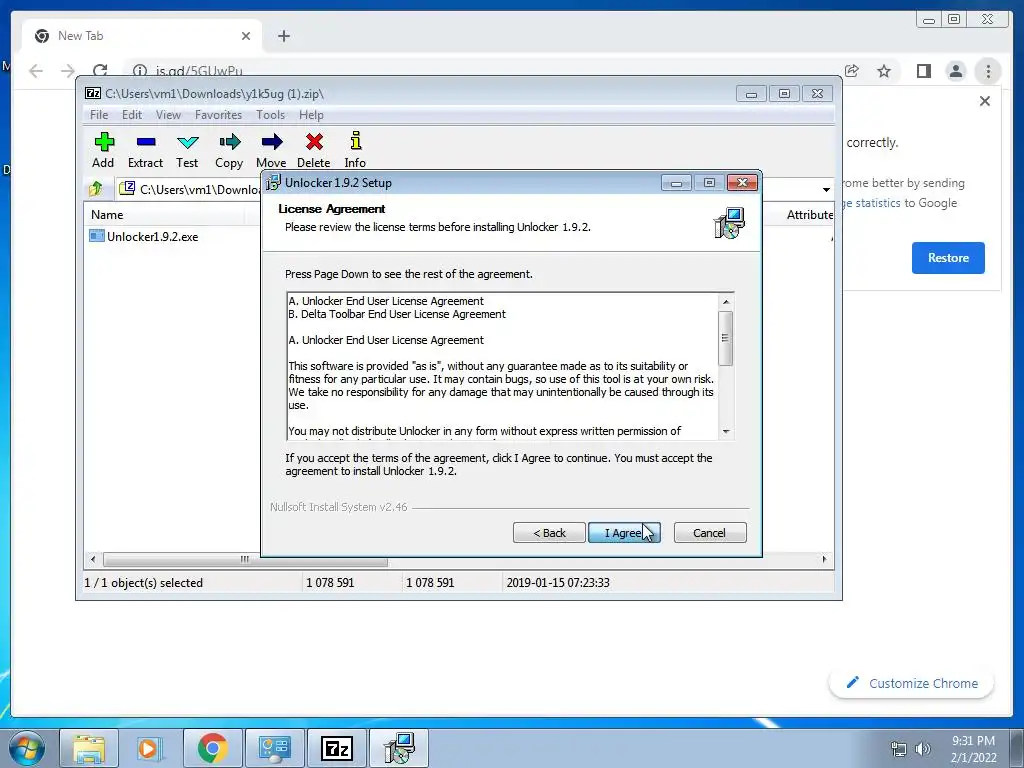Viewport: 1024px width, 768px height.
Task: Select the New Tab tab
Action: [142, 36]
